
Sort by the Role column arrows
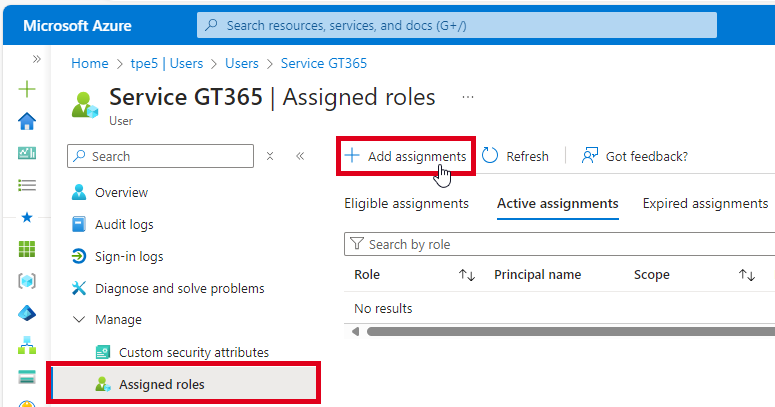466,275
